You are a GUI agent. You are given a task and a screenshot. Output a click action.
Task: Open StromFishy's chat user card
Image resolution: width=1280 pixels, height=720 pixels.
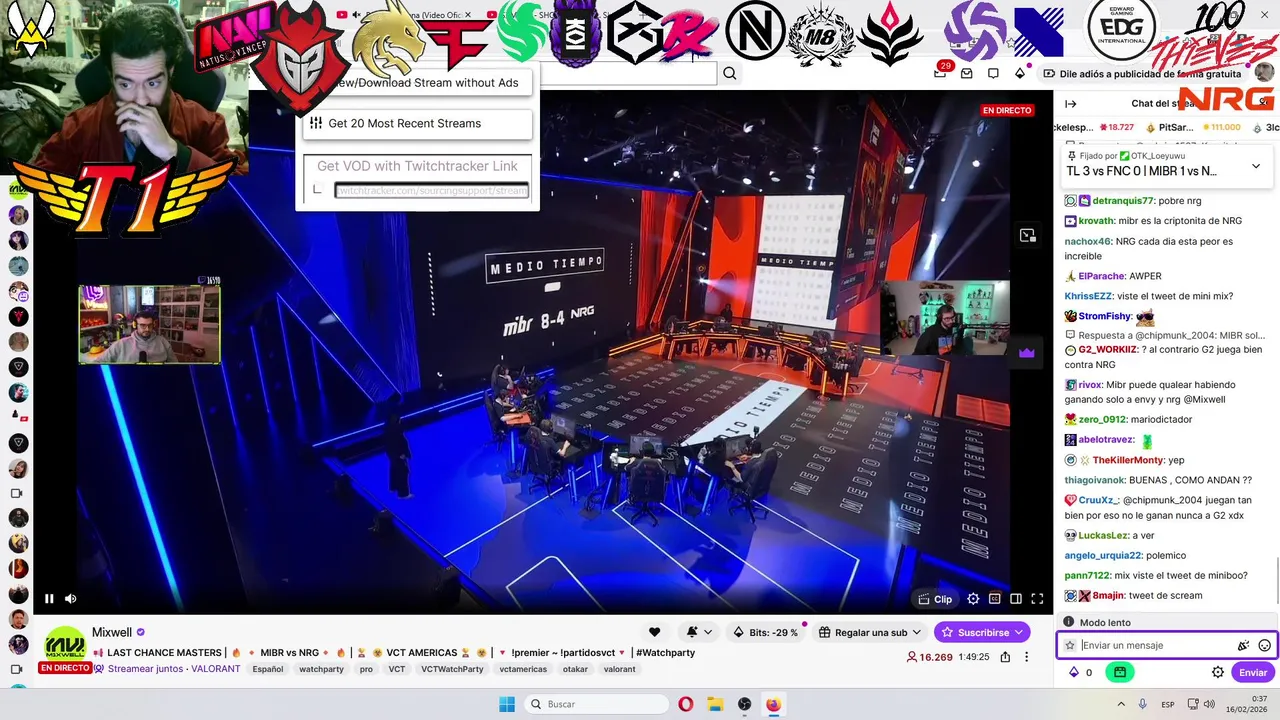click(x=1104, y=317)
